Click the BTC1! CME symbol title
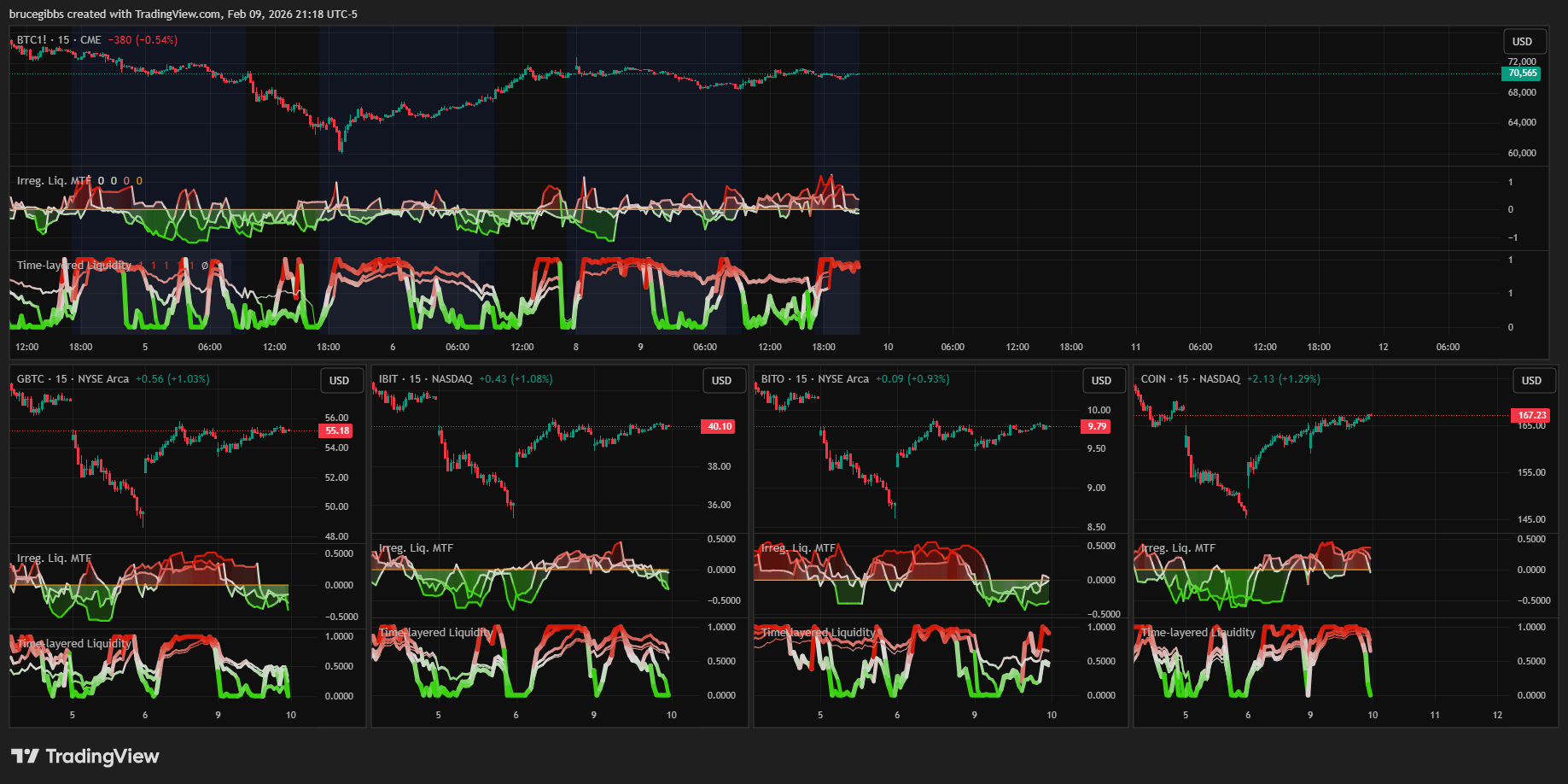 coord(59,40)
